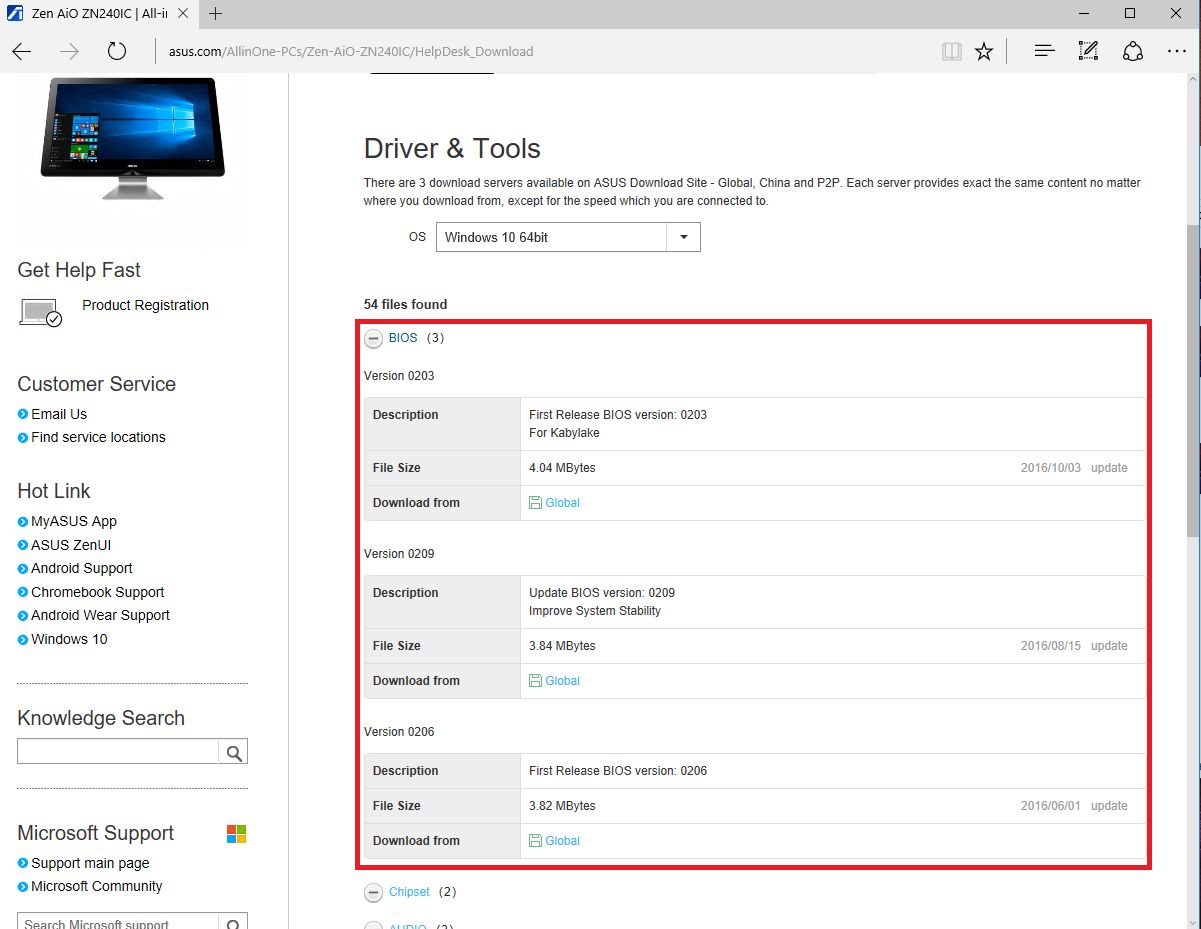Click the 'Customer Service' heading
Image resolution: width=1201 pixels, height=929 pixels.
pos(97,384)
